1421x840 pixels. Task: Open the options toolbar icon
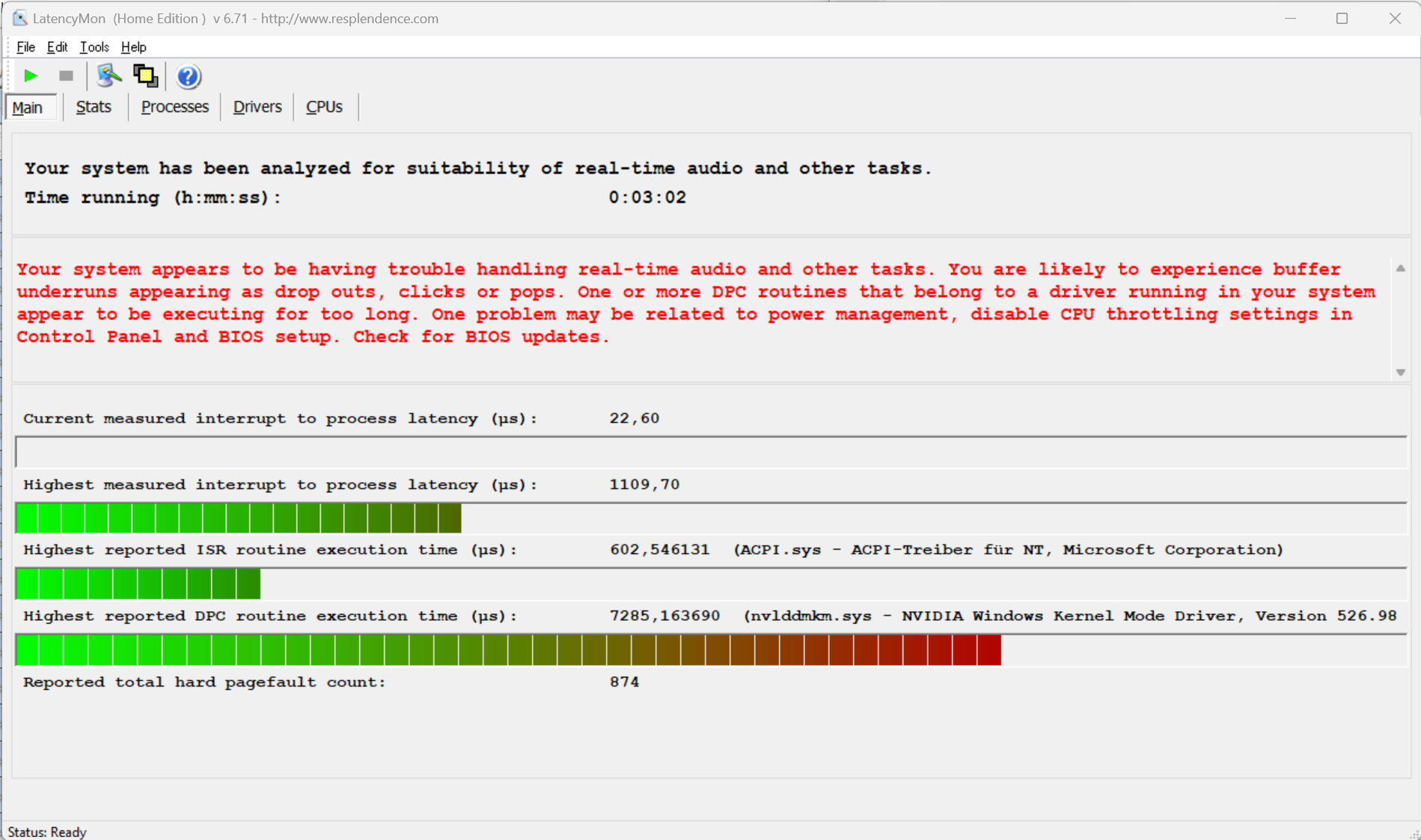click(109, 76)
